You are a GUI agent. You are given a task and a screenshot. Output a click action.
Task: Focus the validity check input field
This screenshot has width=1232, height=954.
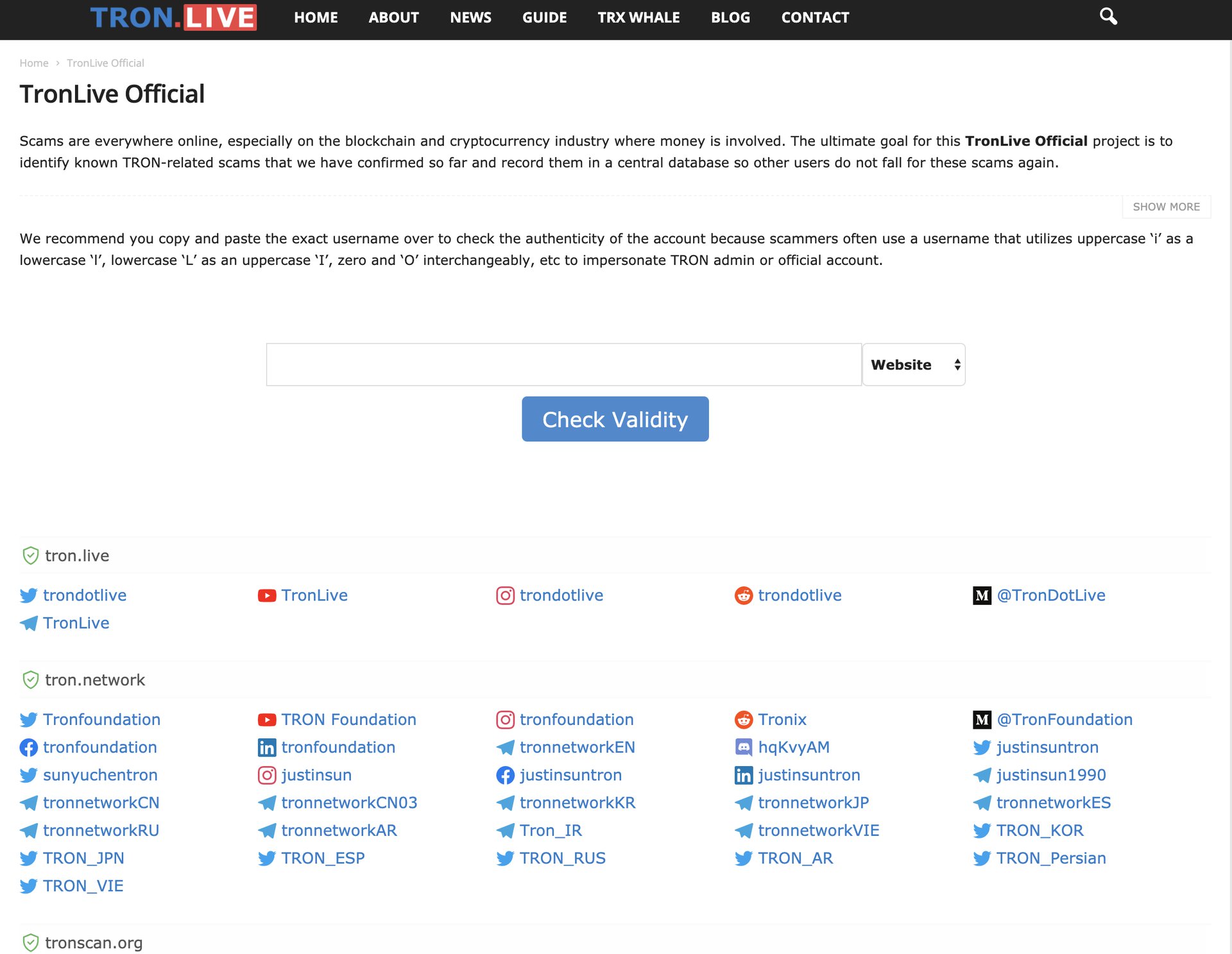pyautogui.click(x=563, y=364)
